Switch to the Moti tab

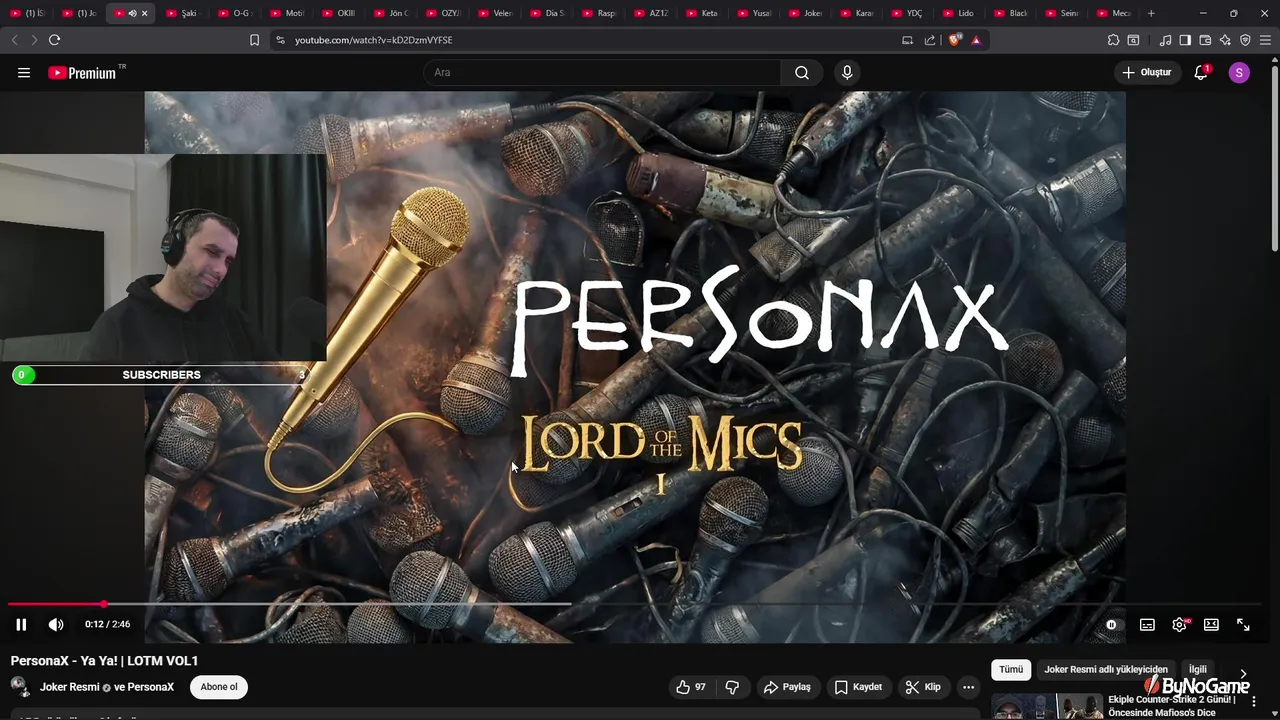click(x=287, y=13)
